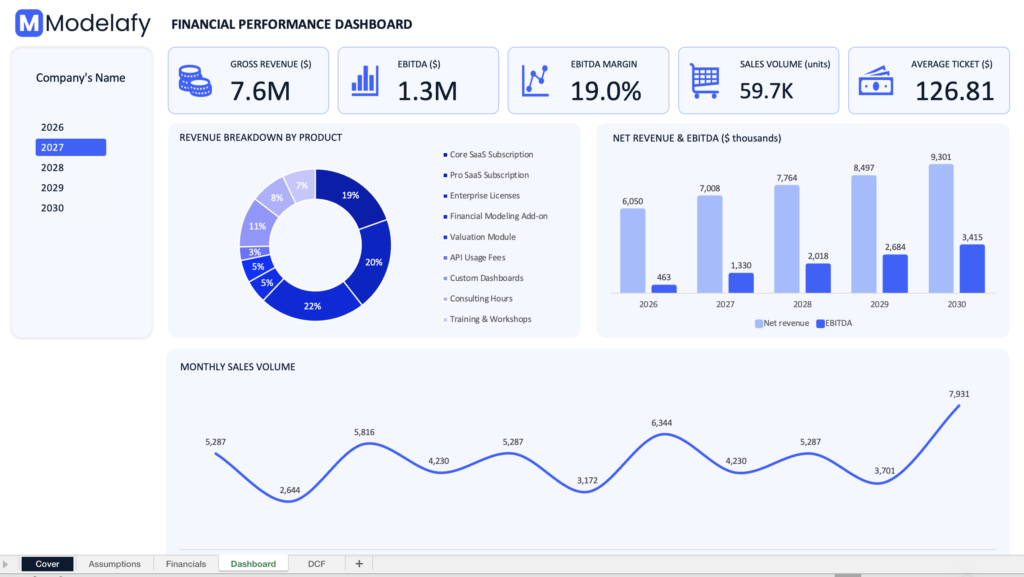Image resolution: width=1024 pixels, height=577 pixels.
Task: Click the 2030 EBITDA bar labeled 3,415
Action: tap(972, 268)
